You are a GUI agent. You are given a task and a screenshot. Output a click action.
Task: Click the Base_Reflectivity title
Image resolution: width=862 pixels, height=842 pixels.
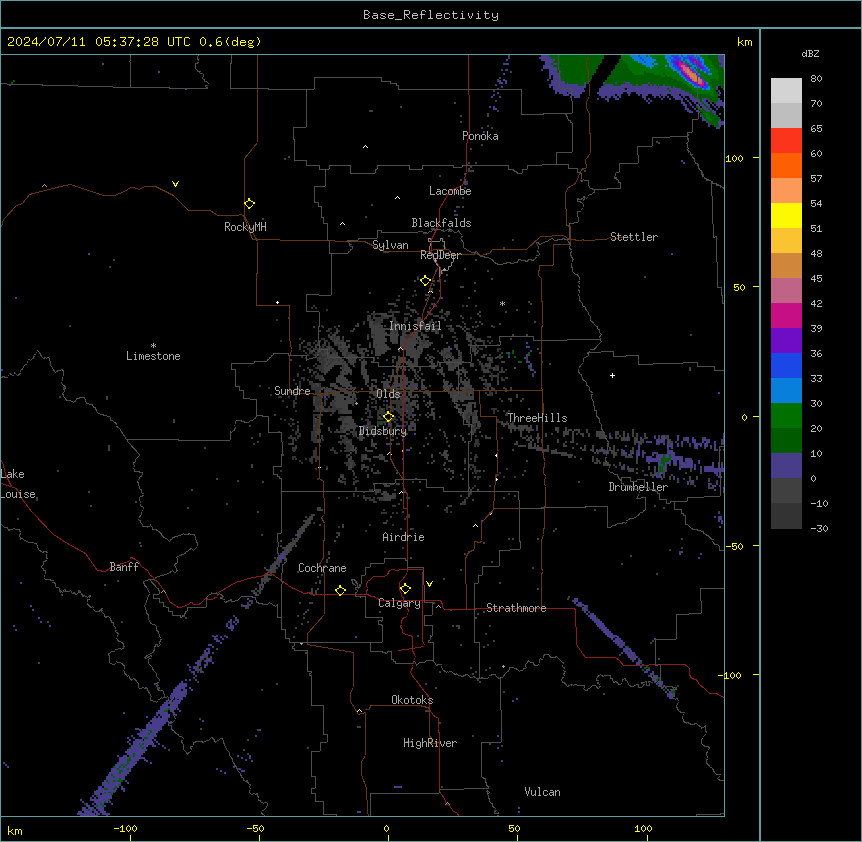coord(431,15)
